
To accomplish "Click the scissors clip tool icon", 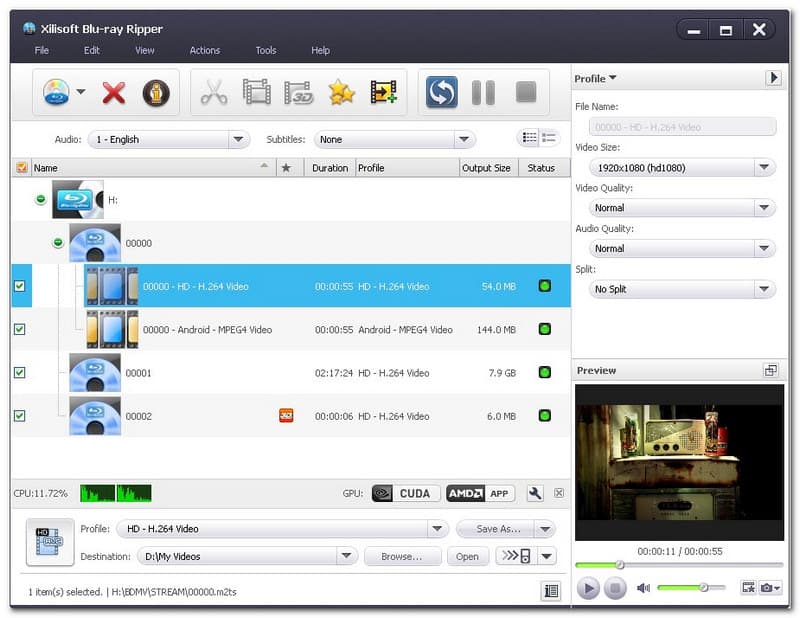I will [x=214, y=93].
